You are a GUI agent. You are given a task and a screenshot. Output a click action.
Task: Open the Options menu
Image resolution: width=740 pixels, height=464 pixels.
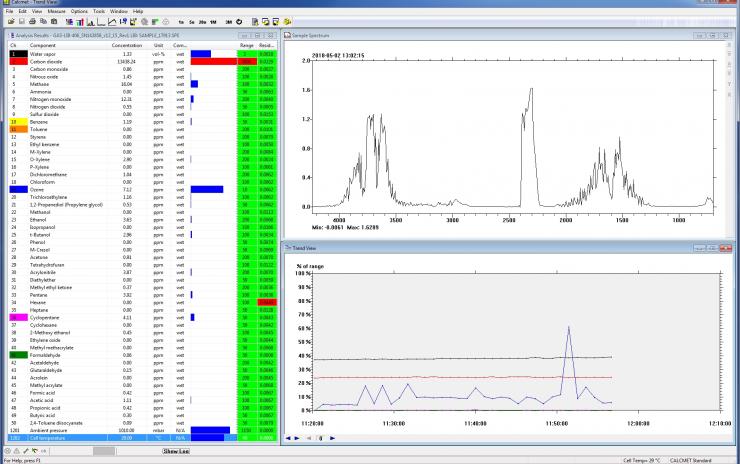pos(79,11)
